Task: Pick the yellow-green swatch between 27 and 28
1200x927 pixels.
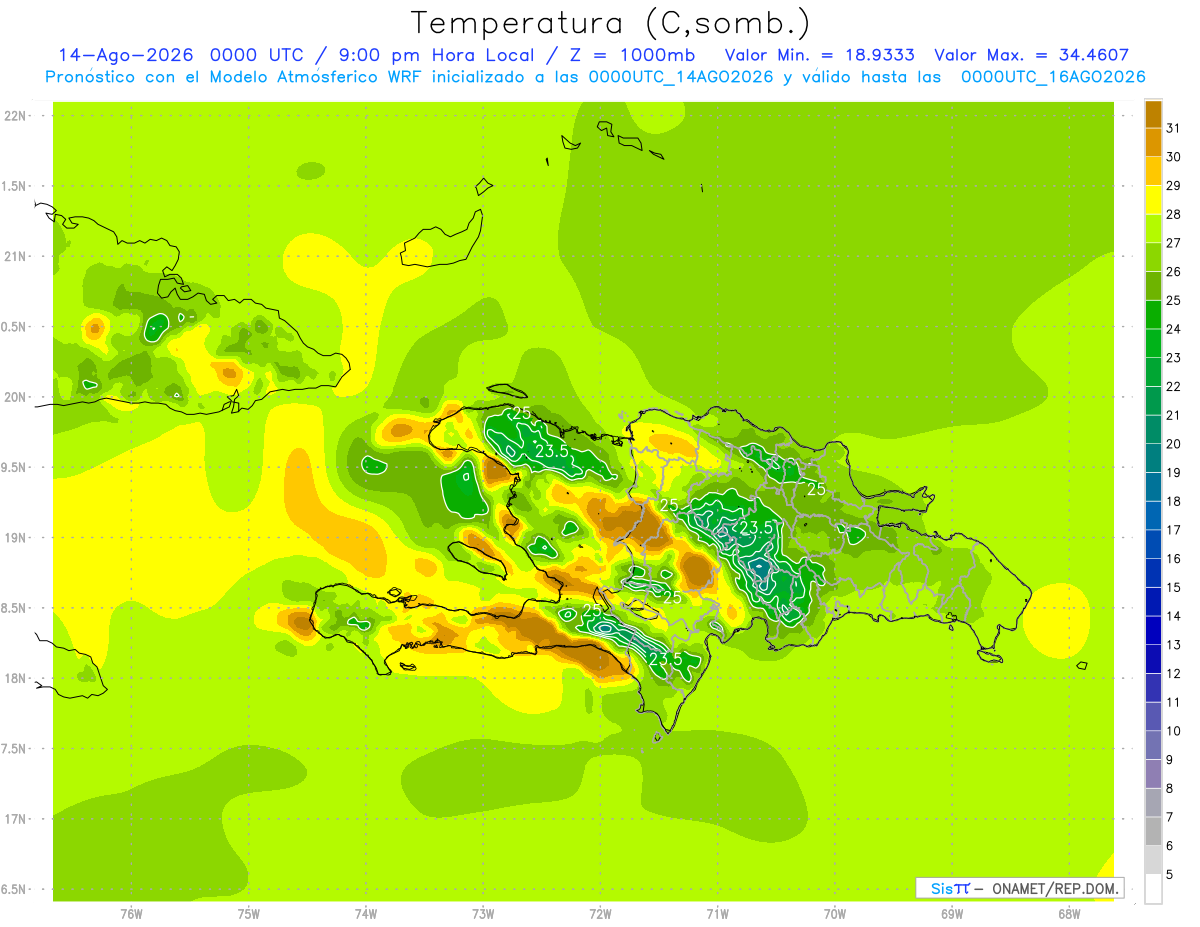Action: (1153, 228)
